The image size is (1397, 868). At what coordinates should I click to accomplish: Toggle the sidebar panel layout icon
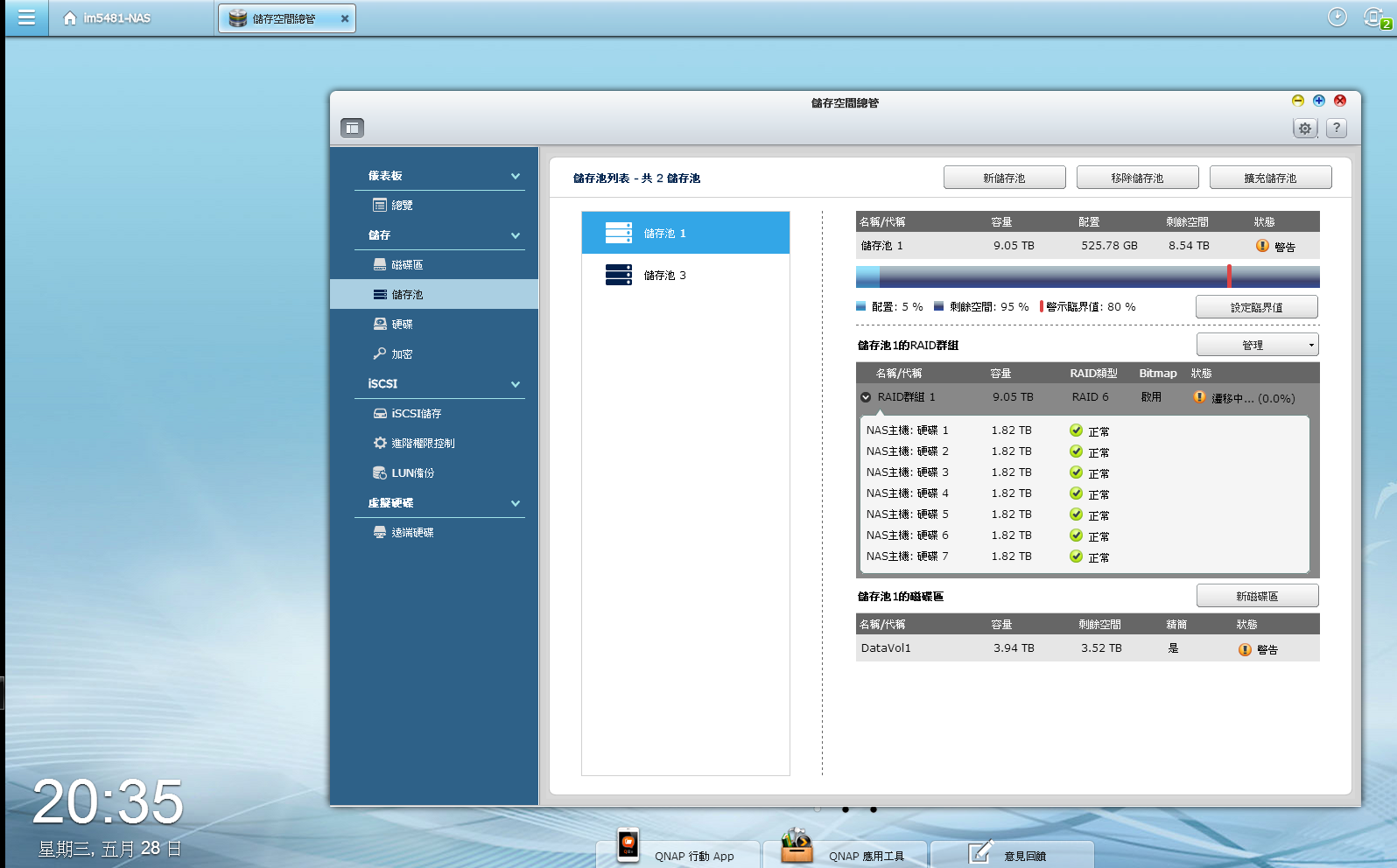[x=352, y=128]
